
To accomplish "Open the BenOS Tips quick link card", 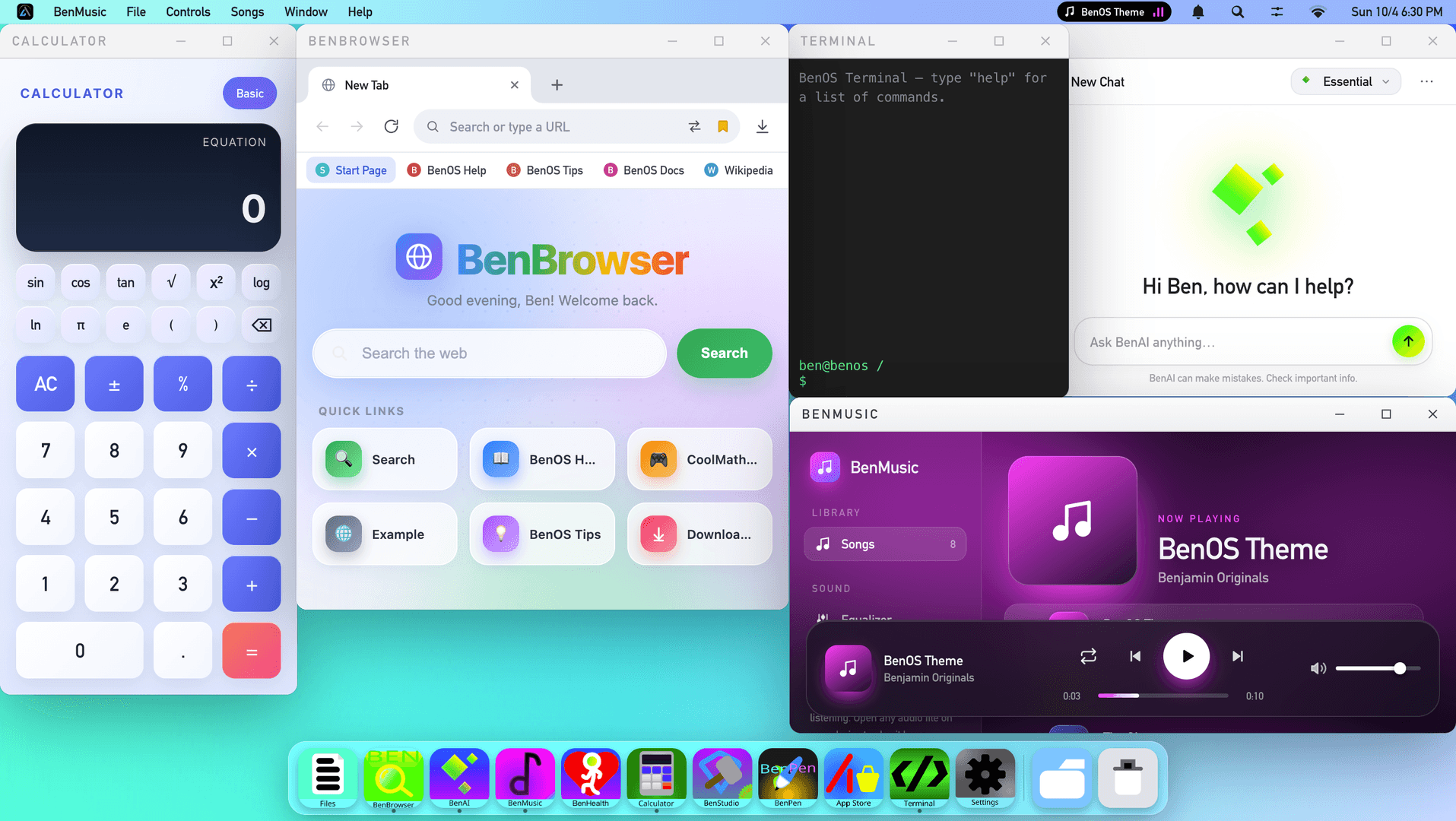I will 542,534.
